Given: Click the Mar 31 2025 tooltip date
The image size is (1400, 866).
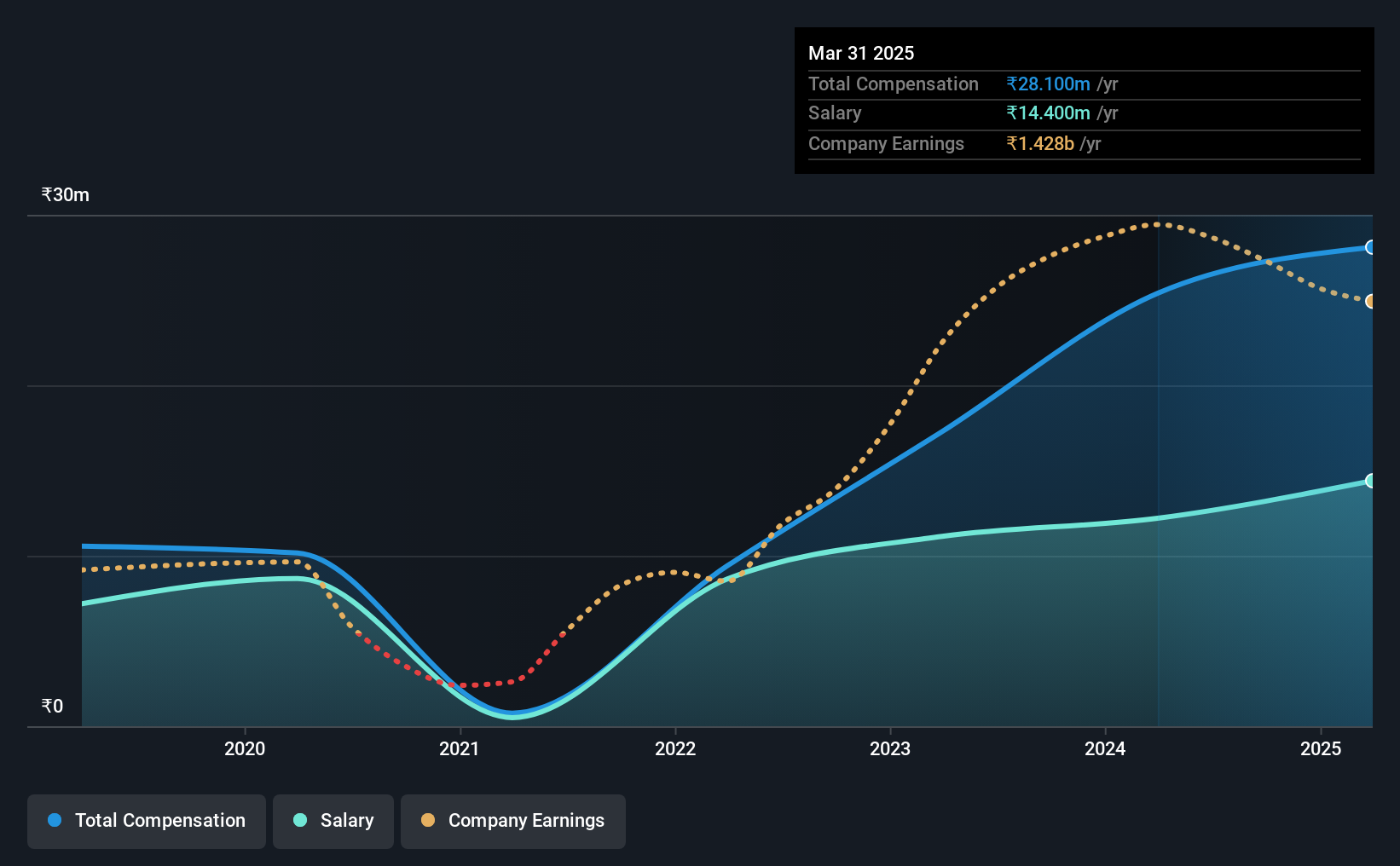Looking at the screenshot, I should (861, 54).
